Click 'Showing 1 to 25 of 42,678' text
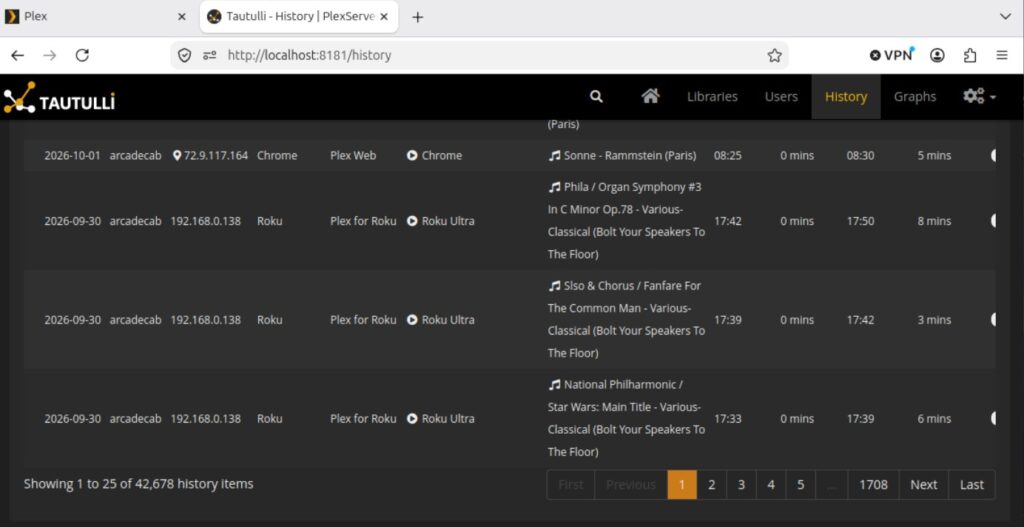 138,484
